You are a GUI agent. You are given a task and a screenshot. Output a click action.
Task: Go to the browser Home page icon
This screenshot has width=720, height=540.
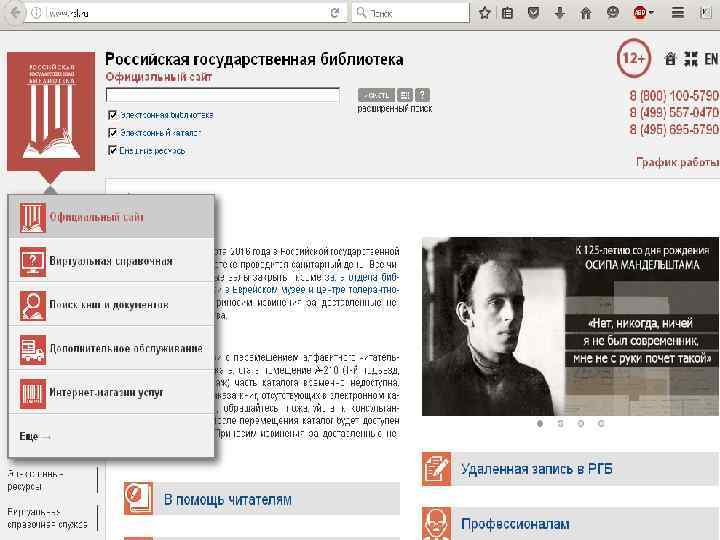tap(586, 13)
